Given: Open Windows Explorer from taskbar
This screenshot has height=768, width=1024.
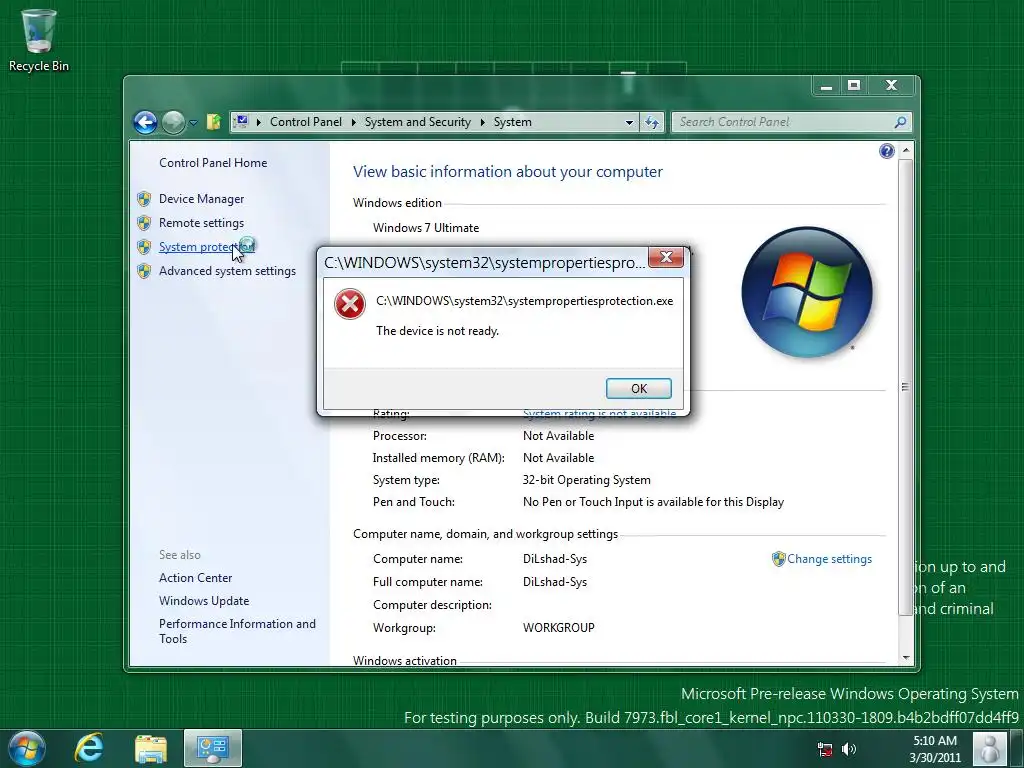Looking at the screenshot, I should coord(150,749).
